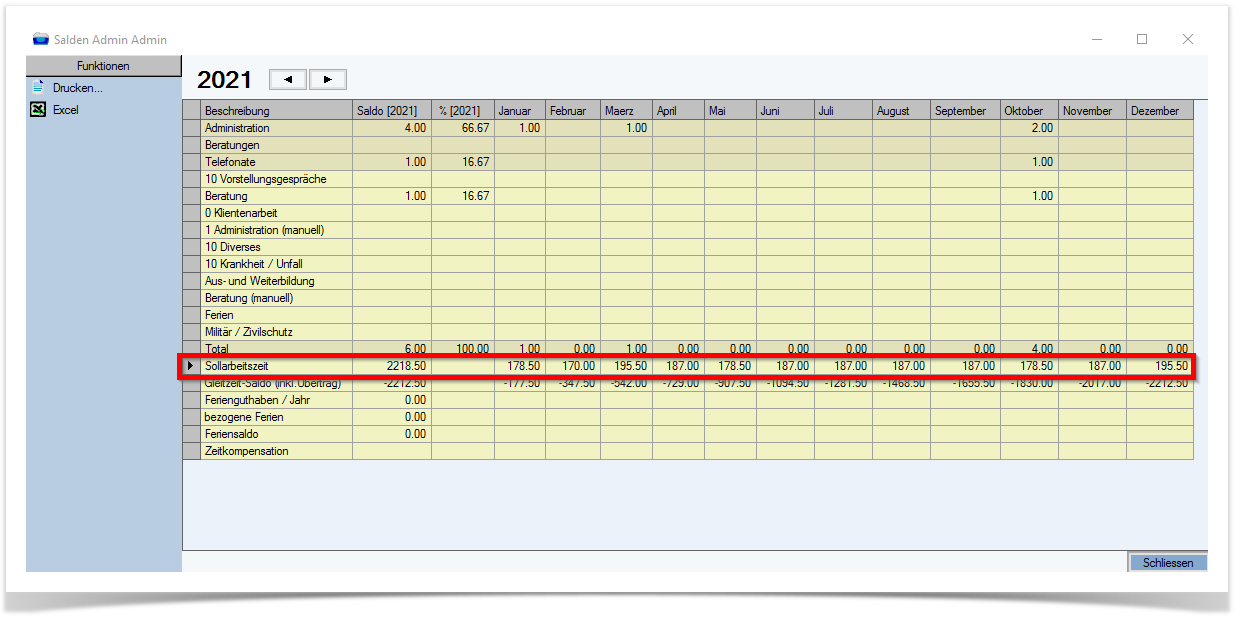Screen dimensions: 1242x621
Task: Click the Salden window title icon
Action: coord(41,39)
